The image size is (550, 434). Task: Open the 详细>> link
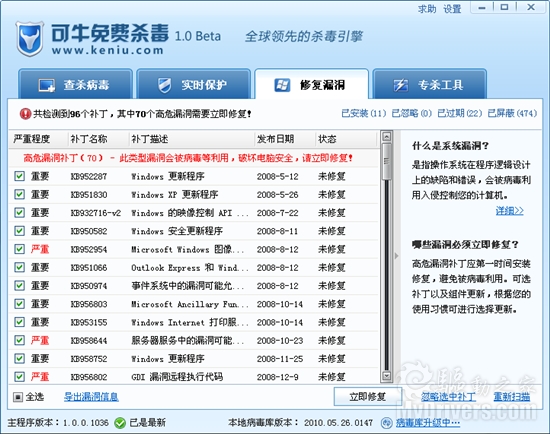[509, 211]
